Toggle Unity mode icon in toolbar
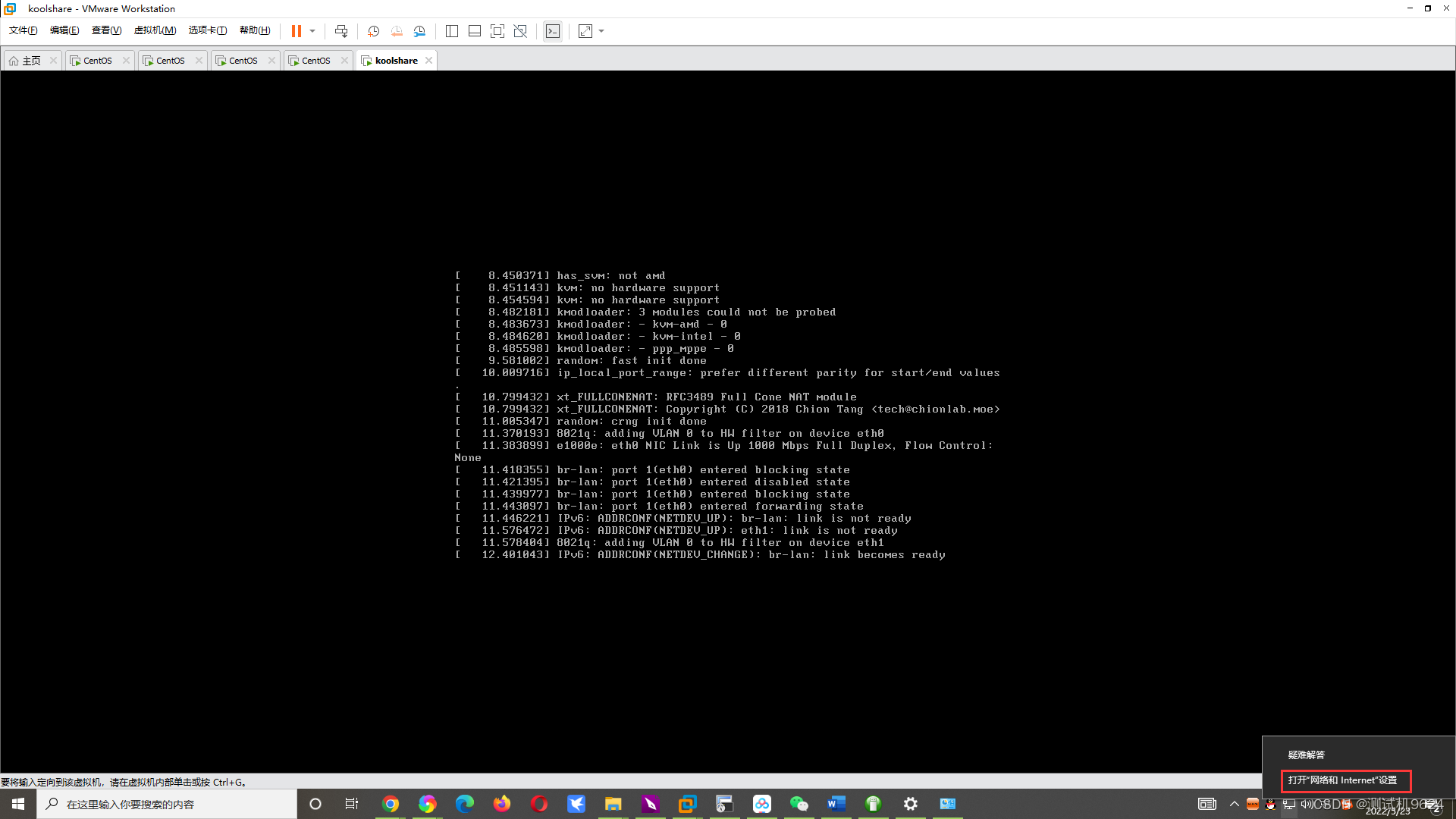 [x=520, y=31]
